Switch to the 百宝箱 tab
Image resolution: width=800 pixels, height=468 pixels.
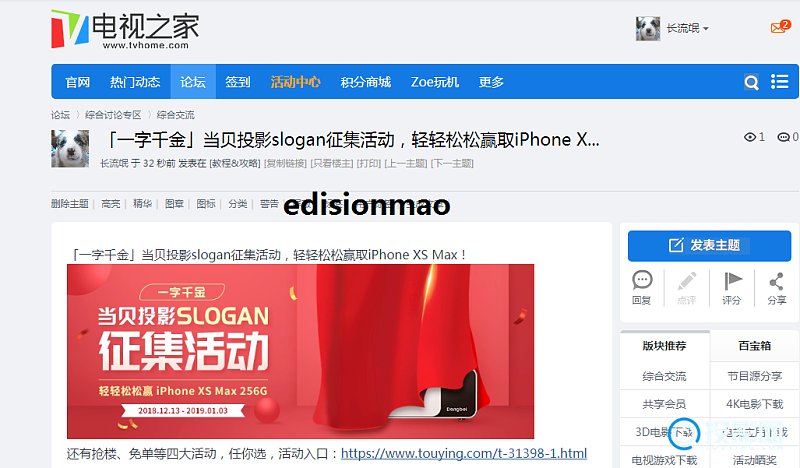coord(754,346)
